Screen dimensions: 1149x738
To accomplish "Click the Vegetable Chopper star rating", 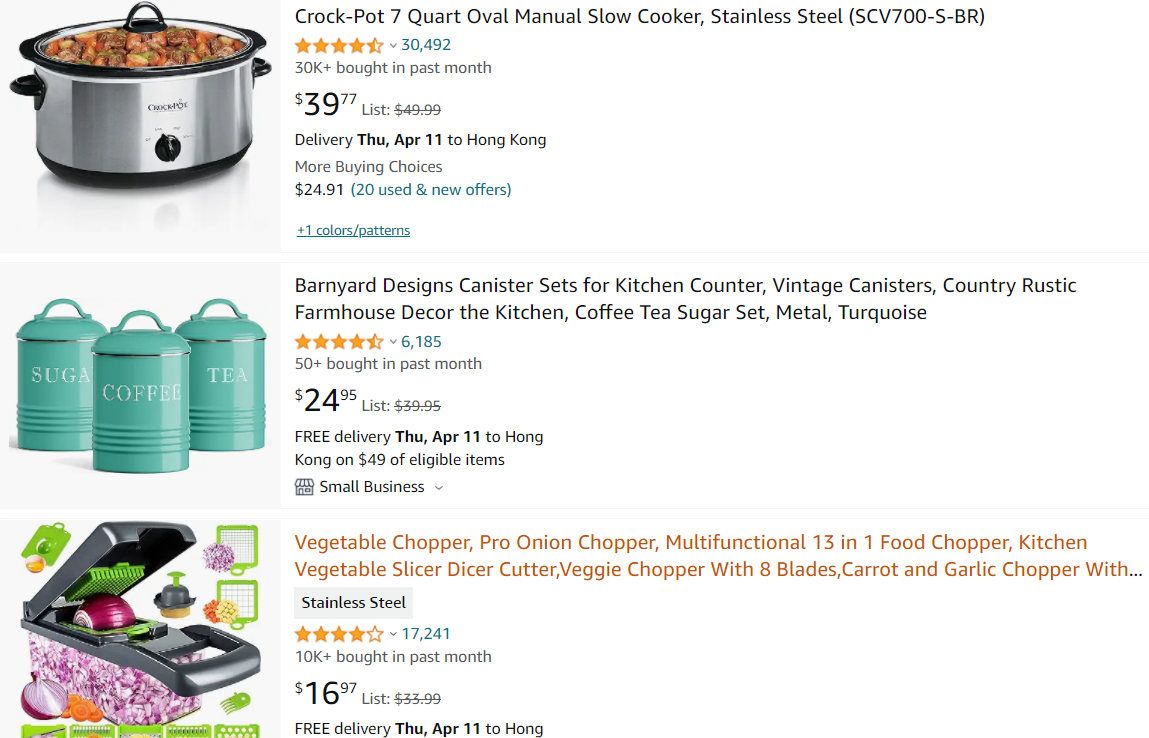I will 338,634.
